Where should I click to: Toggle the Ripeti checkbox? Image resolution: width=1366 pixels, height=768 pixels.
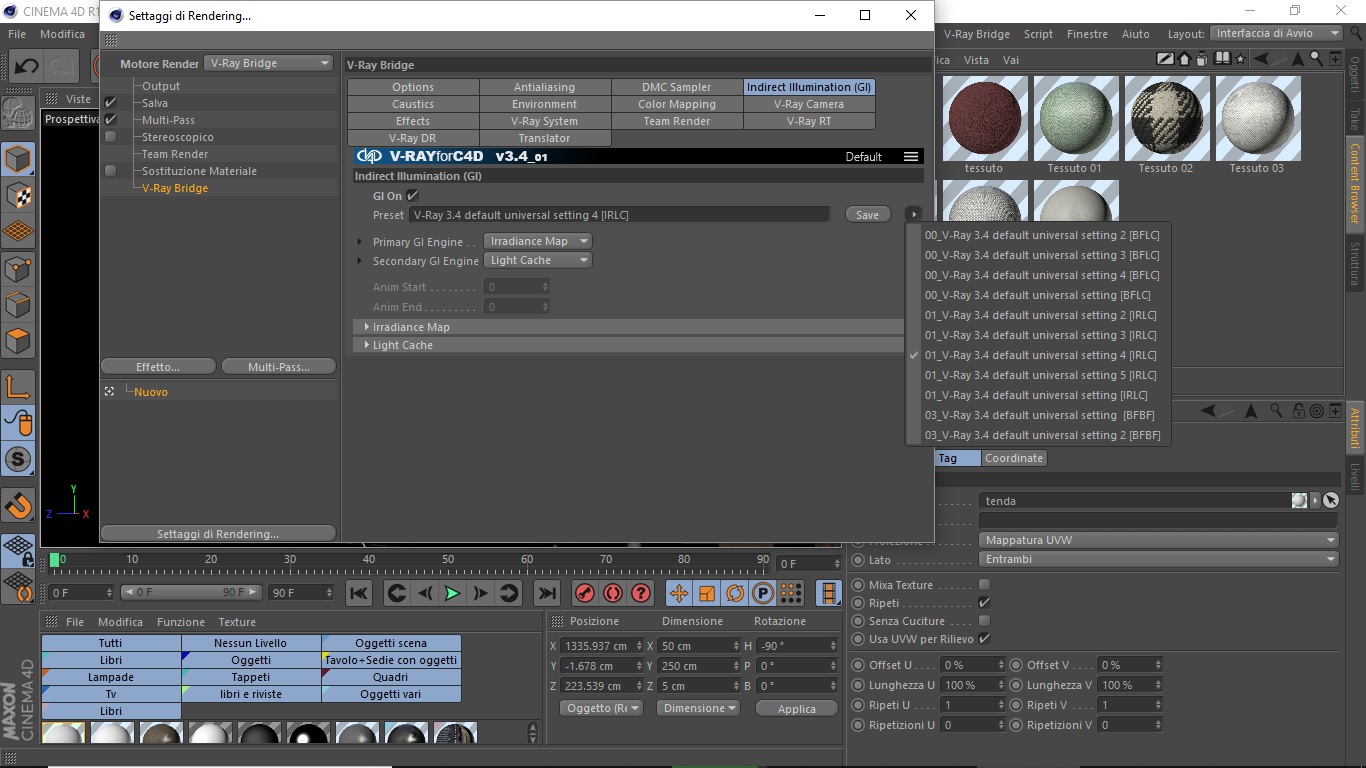[984, 603]
